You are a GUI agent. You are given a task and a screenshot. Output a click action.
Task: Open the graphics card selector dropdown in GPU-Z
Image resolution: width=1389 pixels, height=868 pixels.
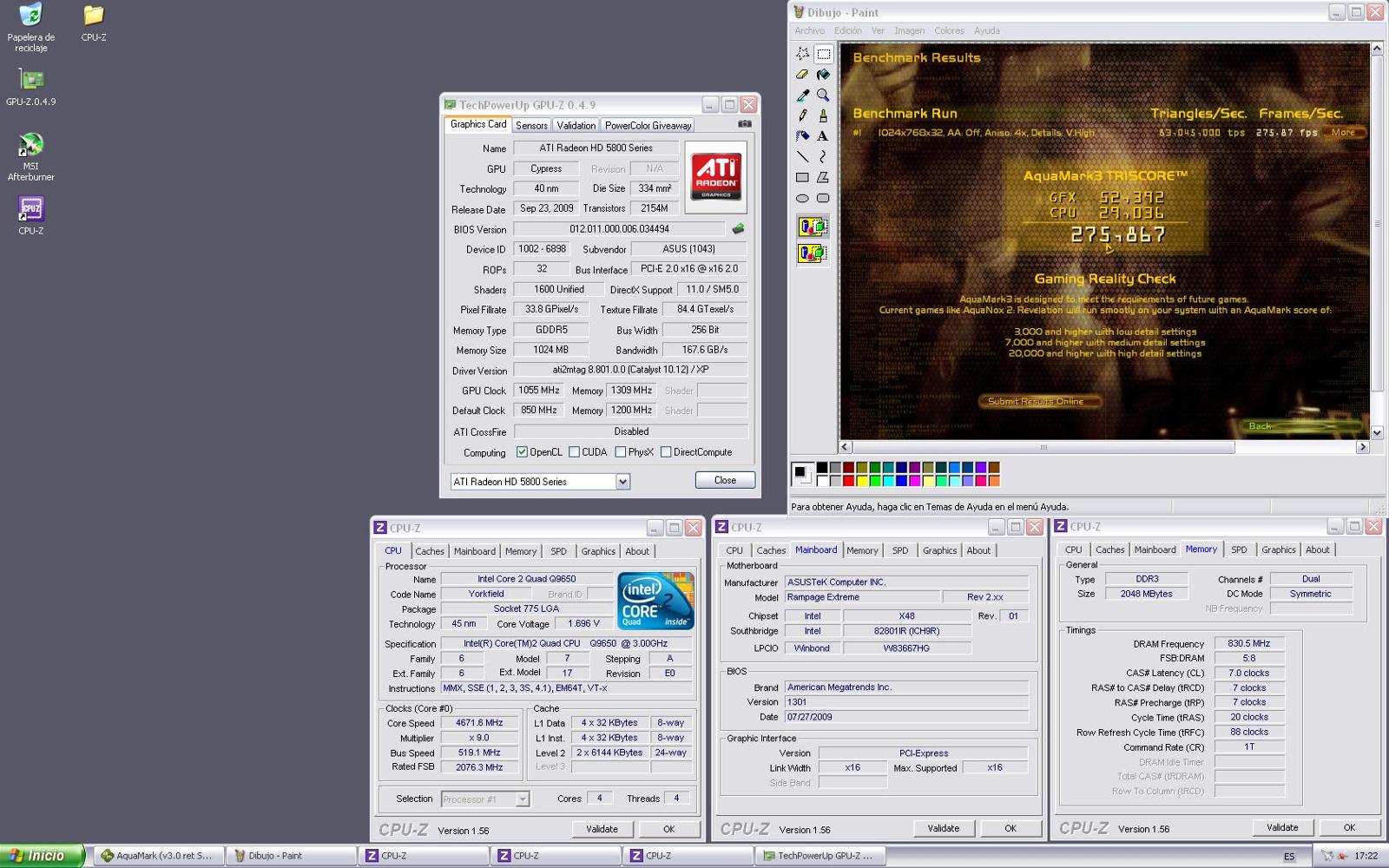click(x=622, y=482)
